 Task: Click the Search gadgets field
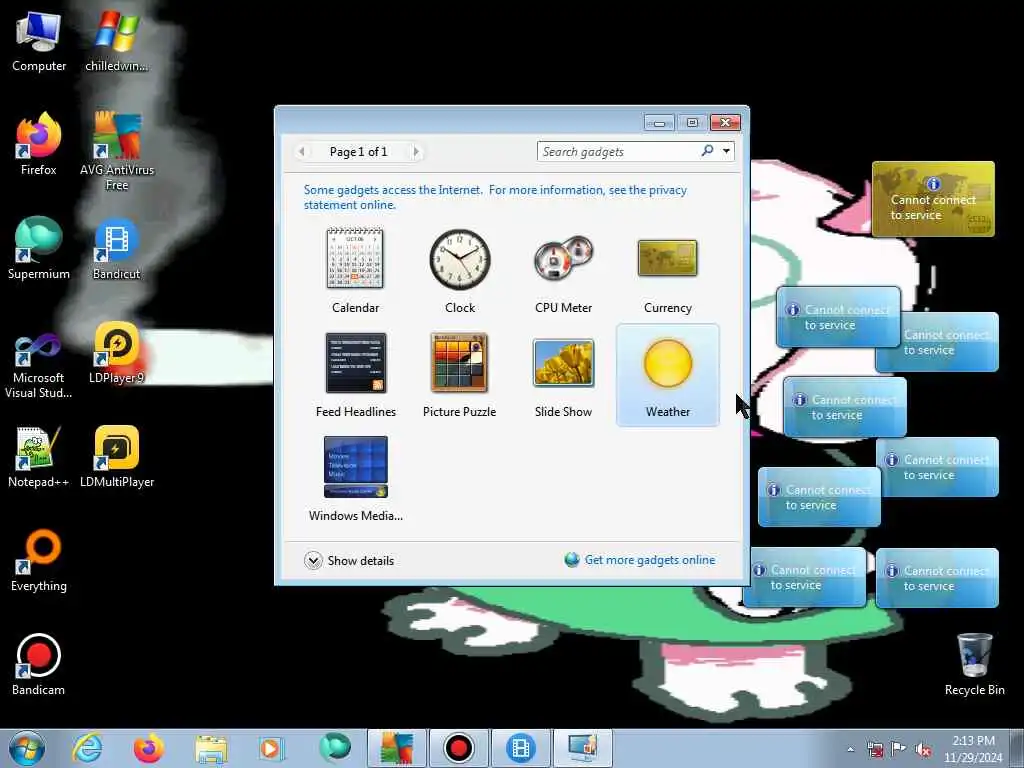coord(618,152)
